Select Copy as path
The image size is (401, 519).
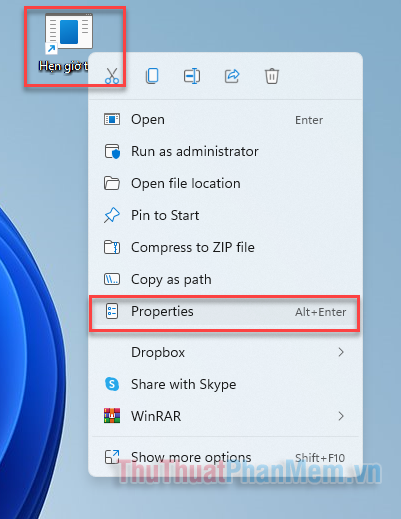tap(225, 279)
